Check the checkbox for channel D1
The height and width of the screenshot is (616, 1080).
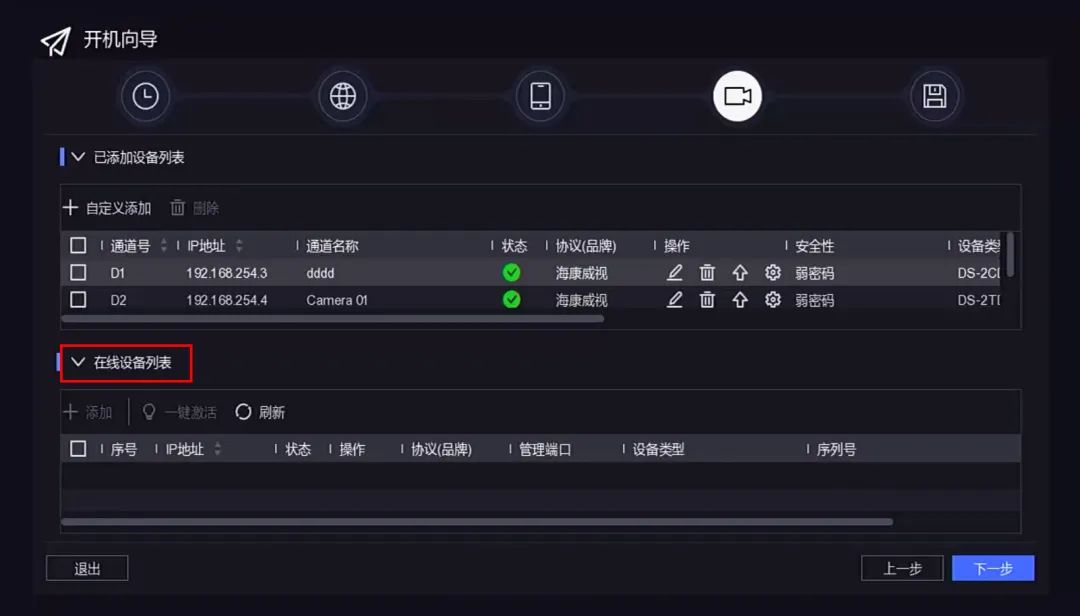78,272
